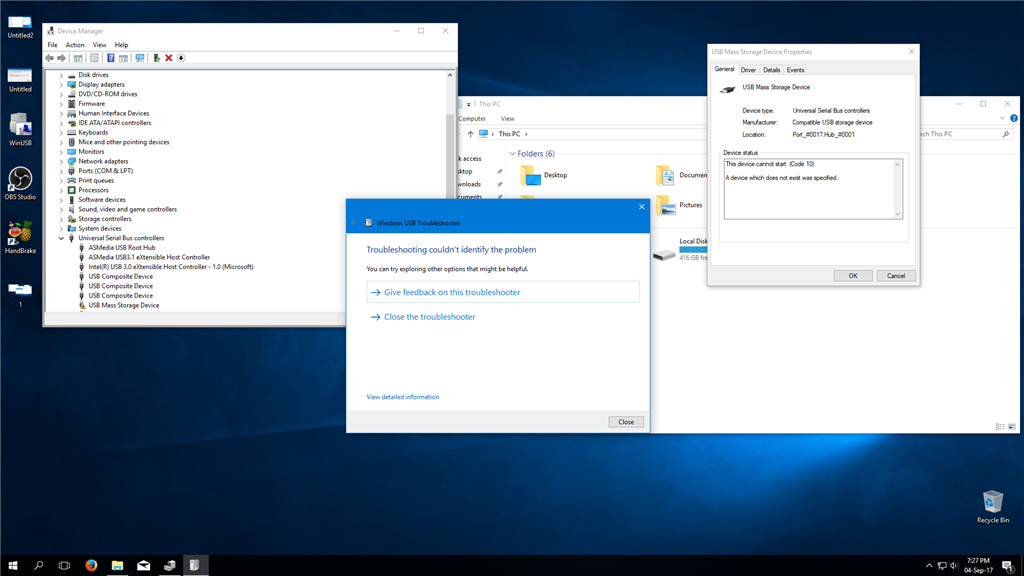Screen dimensions: 1024x576
Task: Switch to the Driver tab in Properties
Action: [748, 70]
